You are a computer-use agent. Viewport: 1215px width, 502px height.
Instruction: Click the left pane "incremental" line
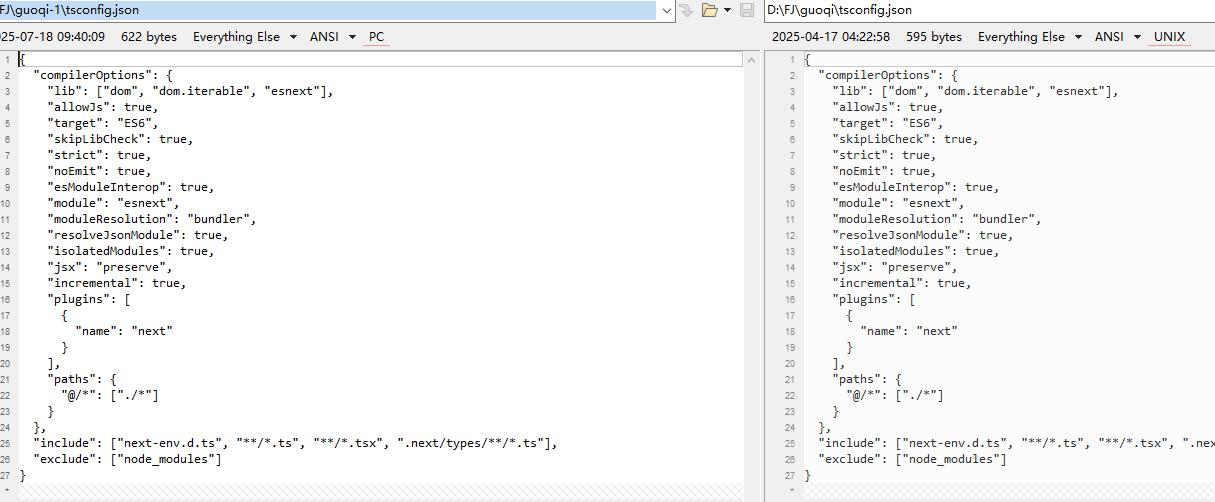[x=117, y=283]
